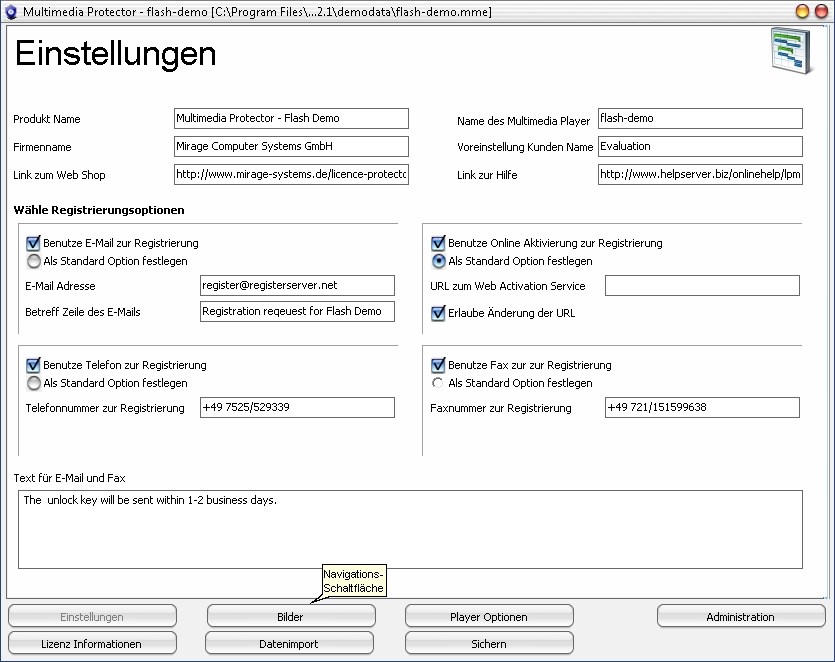Open the Administration section

click(740, 617)
